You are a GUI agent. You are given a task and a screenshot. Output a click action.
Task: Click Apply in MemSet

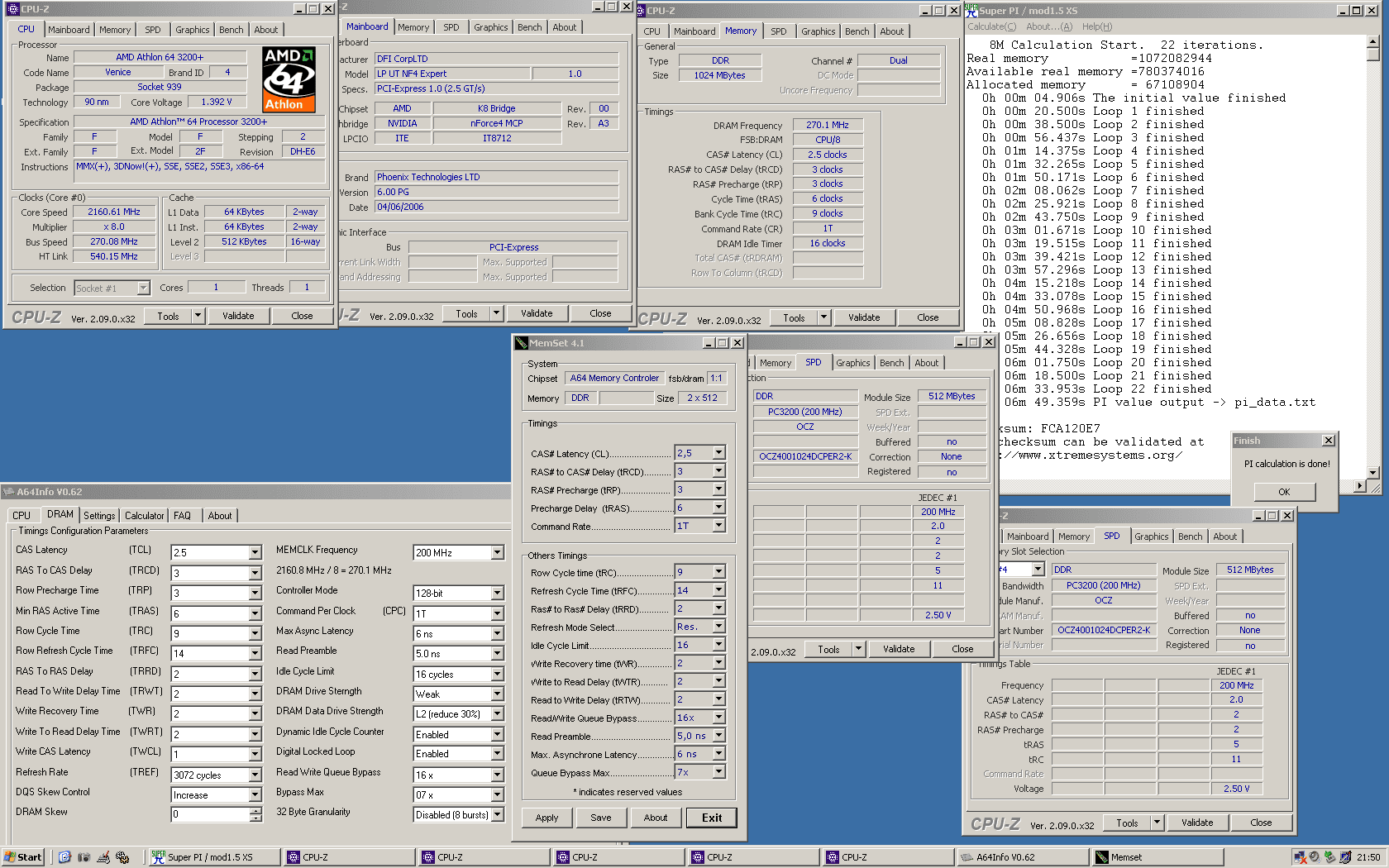click(547, 818)
